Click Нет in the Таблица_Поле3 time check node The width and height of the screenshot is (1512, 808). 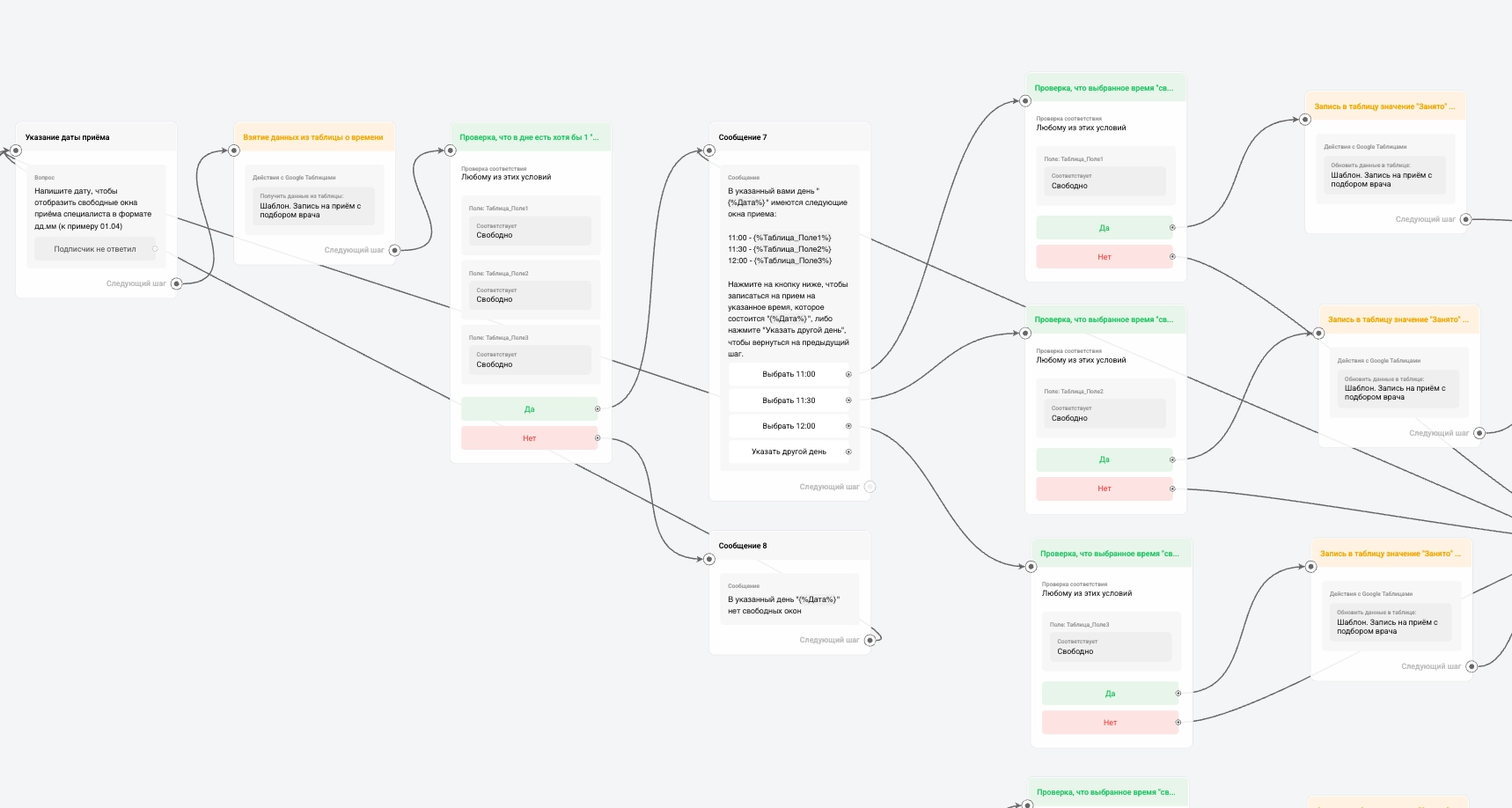[1110, 723]
